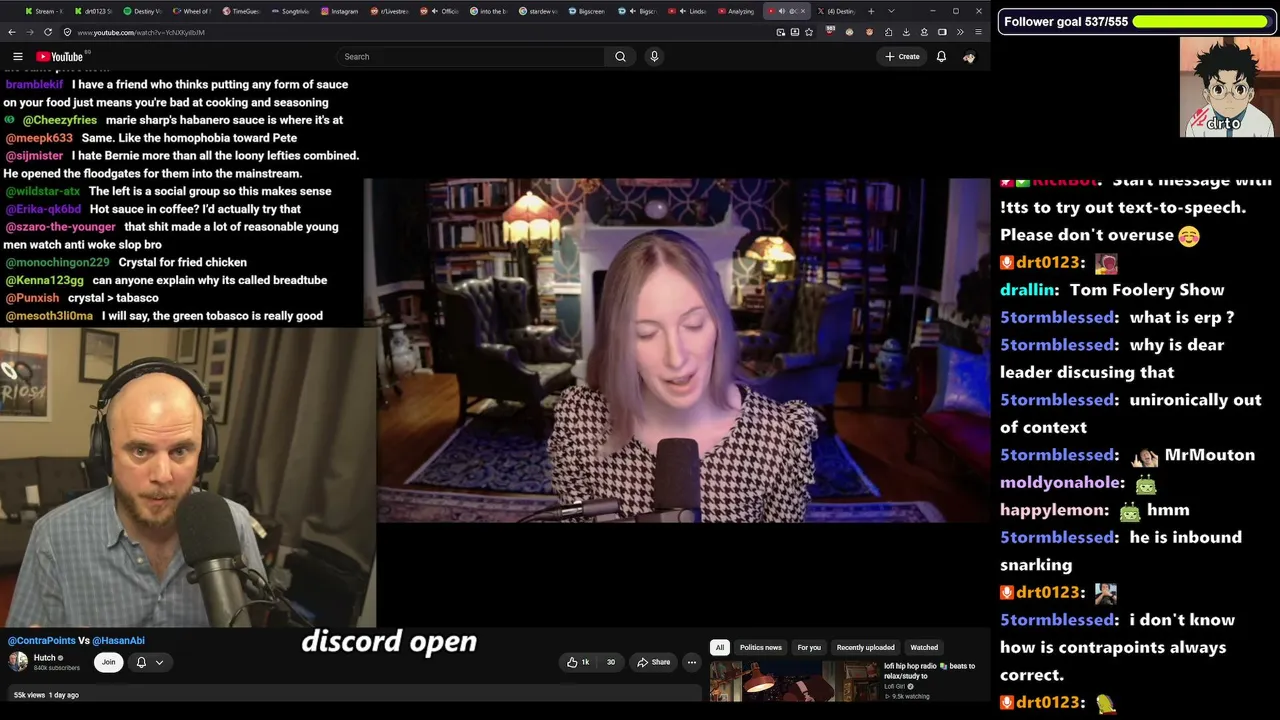Open site information shield in address bar
Screen dimensions: 1280x720
67,32
